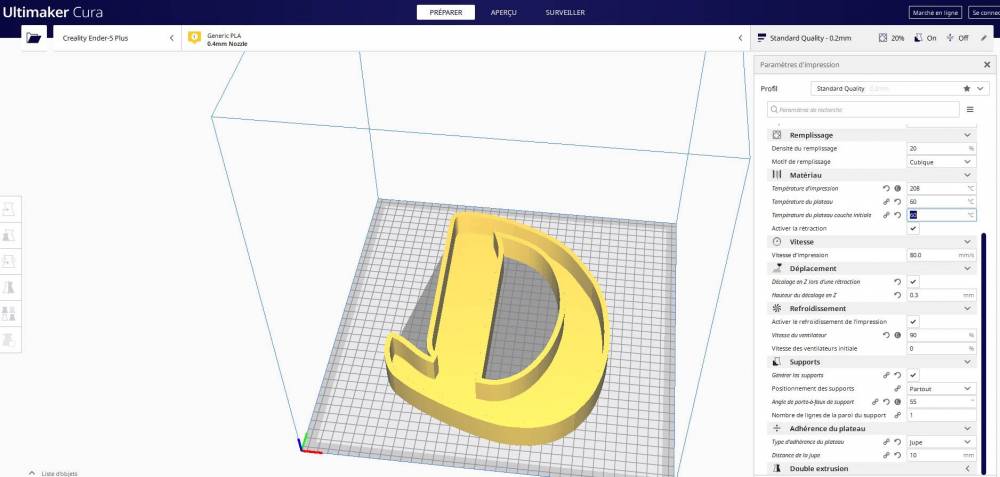Screen dimensions: 1000x477
Task: Click the info icon beside Température d'impression
Action: click(897, 189)
